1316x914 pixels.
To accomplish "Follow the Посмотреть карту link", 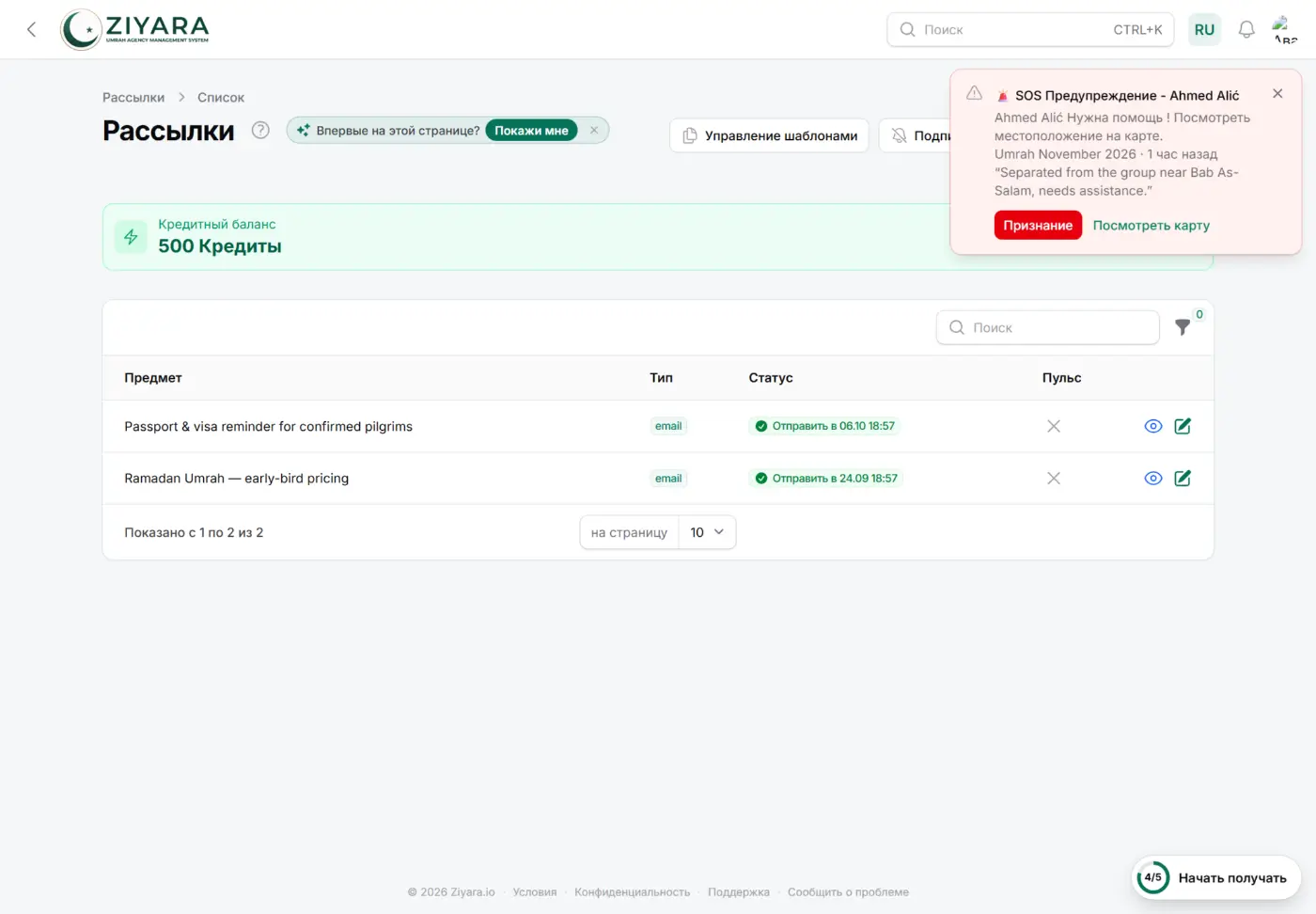I will point(1151,225).
